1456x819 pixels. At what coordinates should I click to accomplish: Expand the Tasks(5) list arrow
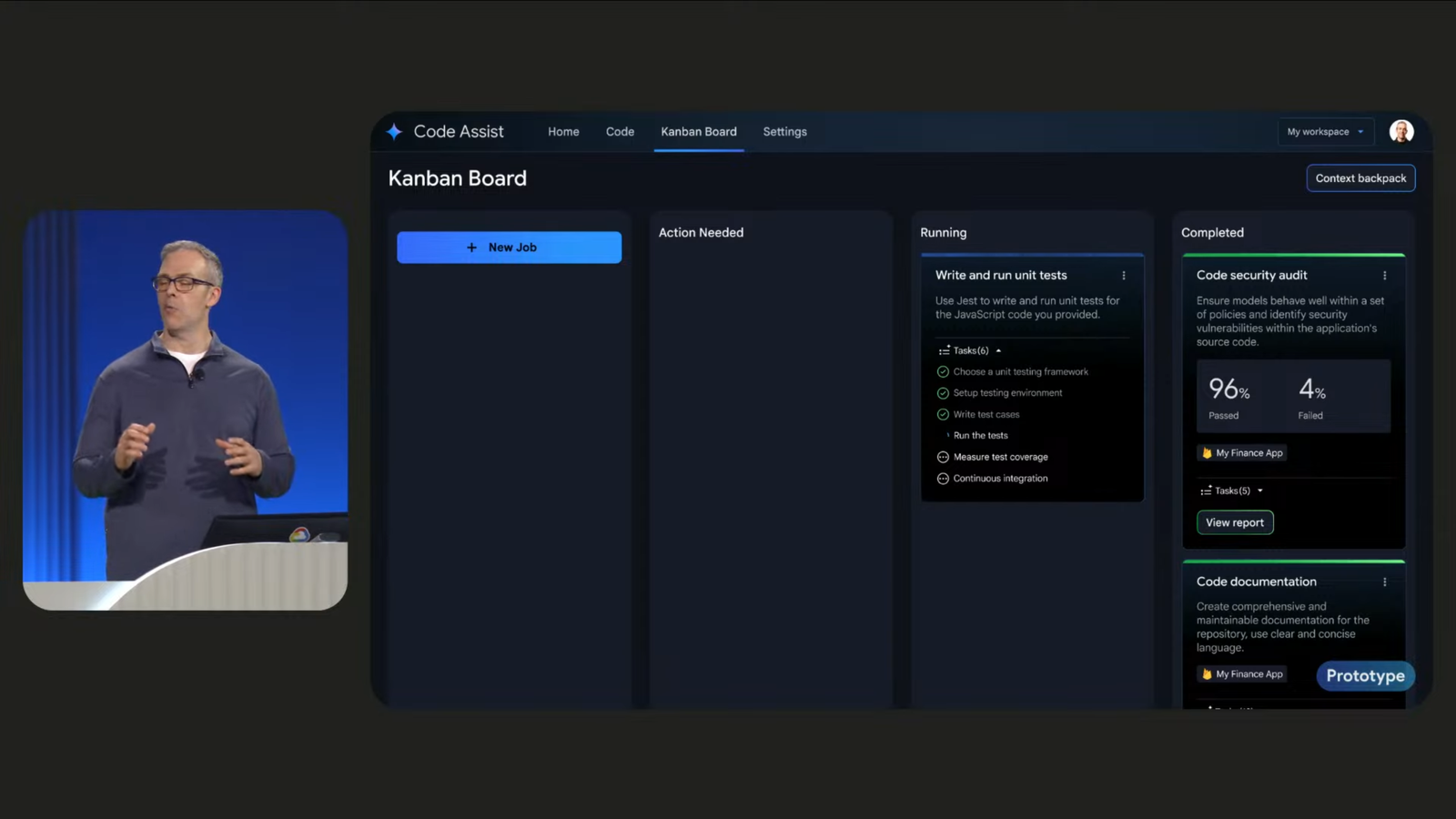(x=1260, y=491)
